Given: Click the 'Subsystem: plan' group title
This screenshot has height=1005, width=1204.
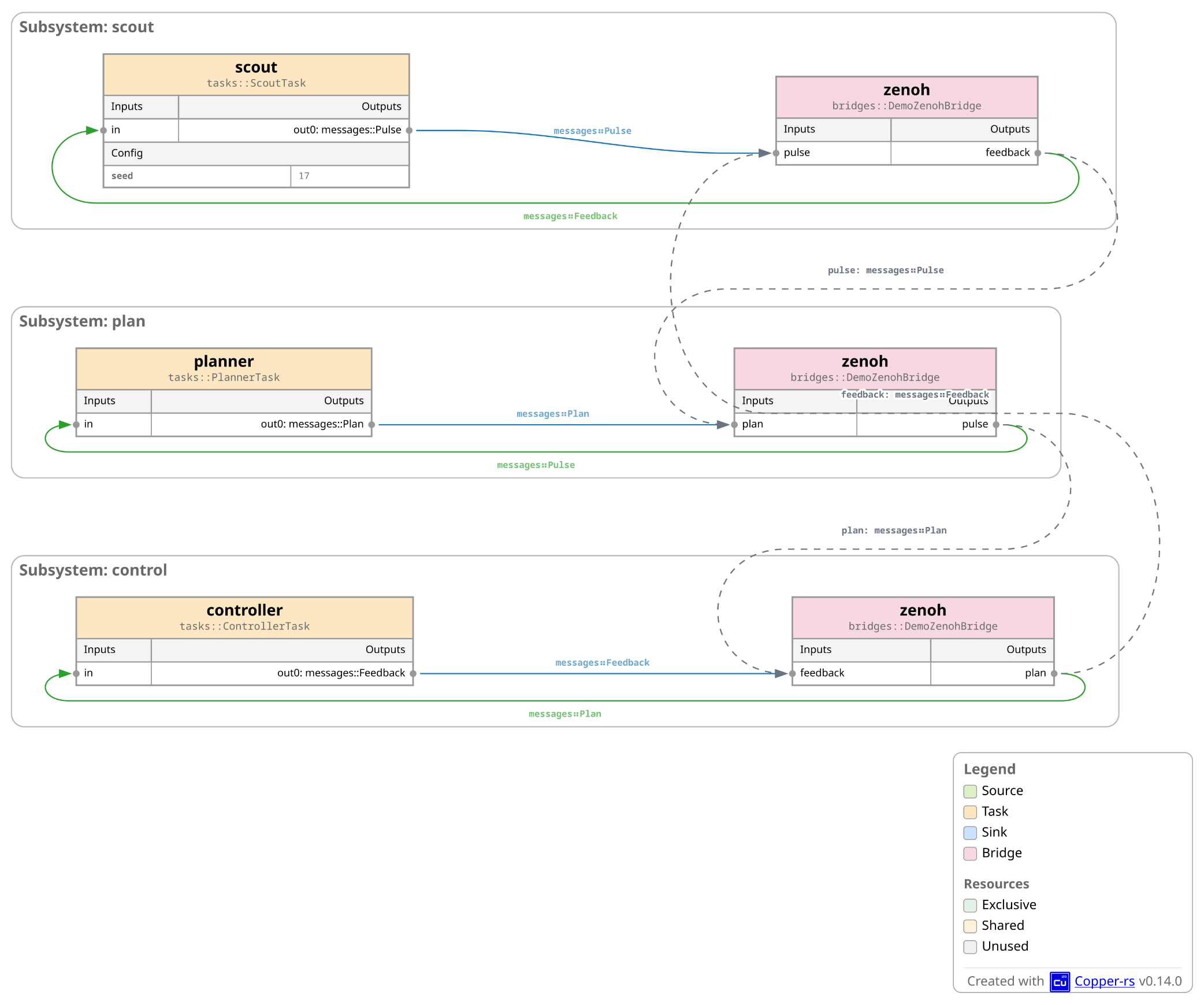Looking at the screenshot, I should click(82, 321).
